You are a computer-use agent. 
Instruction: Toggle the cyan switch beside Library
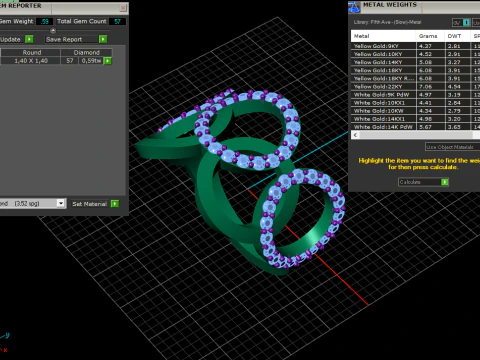coord(467,22)
